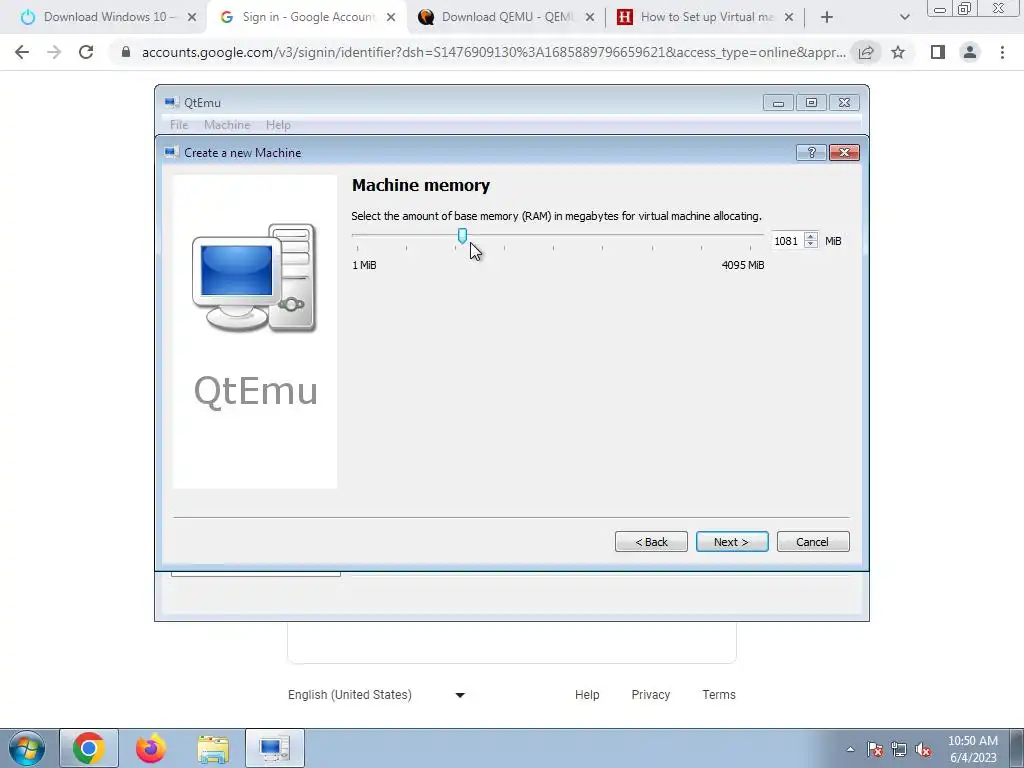1024x768 pixels.
Task: Open the Action Center flag icon
Action: point(875,749)
